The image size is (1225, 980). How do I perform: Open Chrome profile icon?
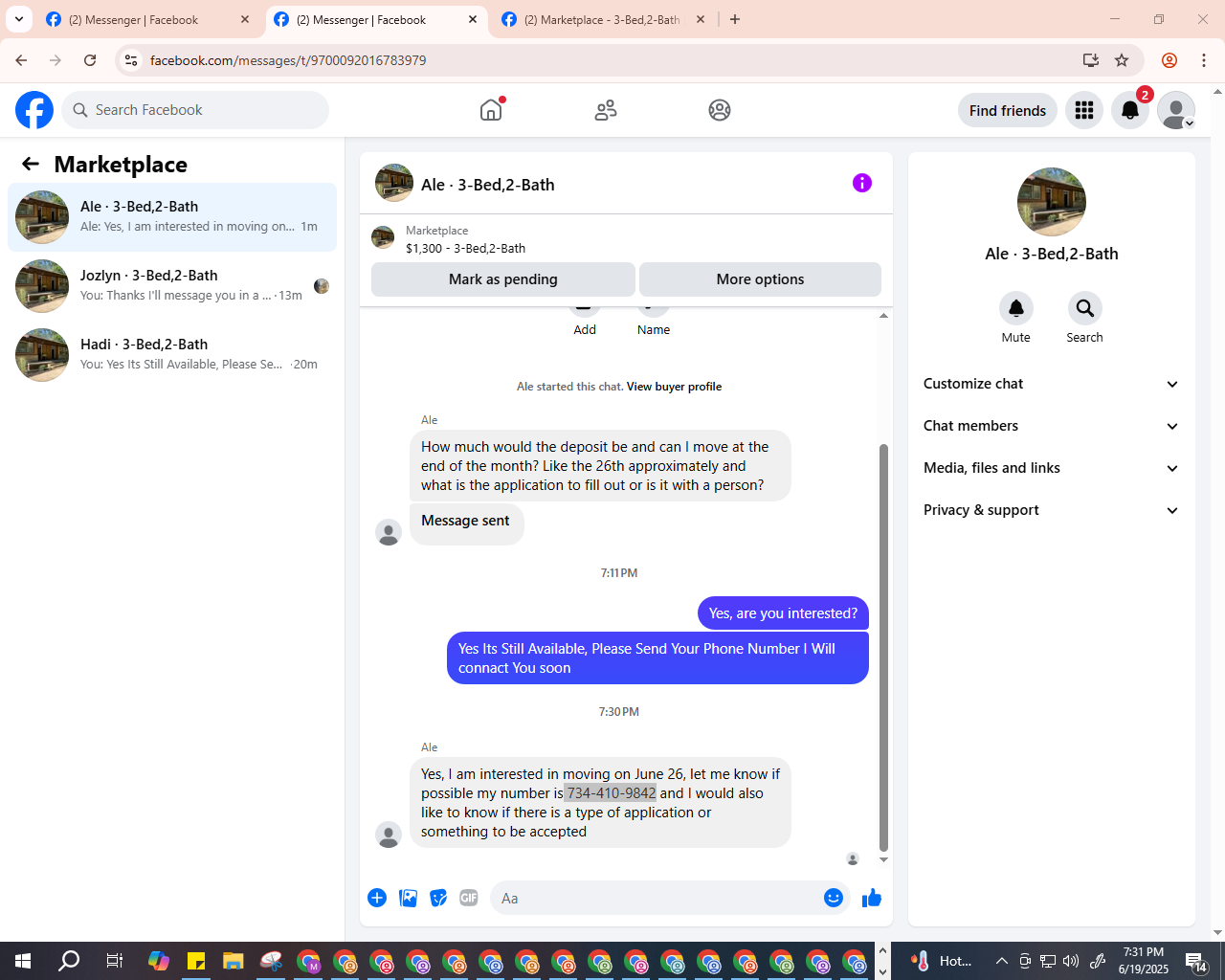coord(1169,60)
